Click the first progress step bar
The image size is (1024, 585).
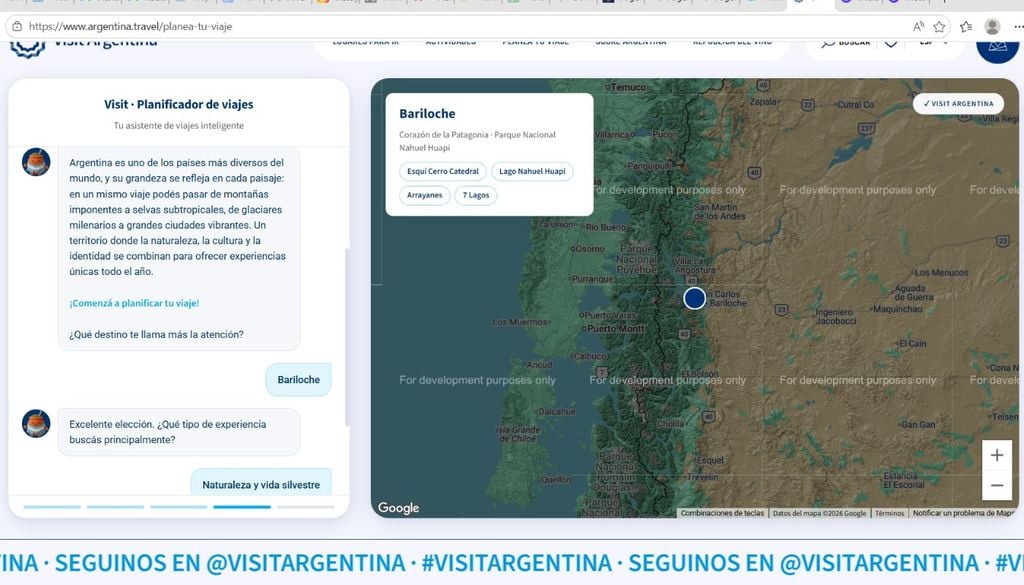[x=52, y=507]
